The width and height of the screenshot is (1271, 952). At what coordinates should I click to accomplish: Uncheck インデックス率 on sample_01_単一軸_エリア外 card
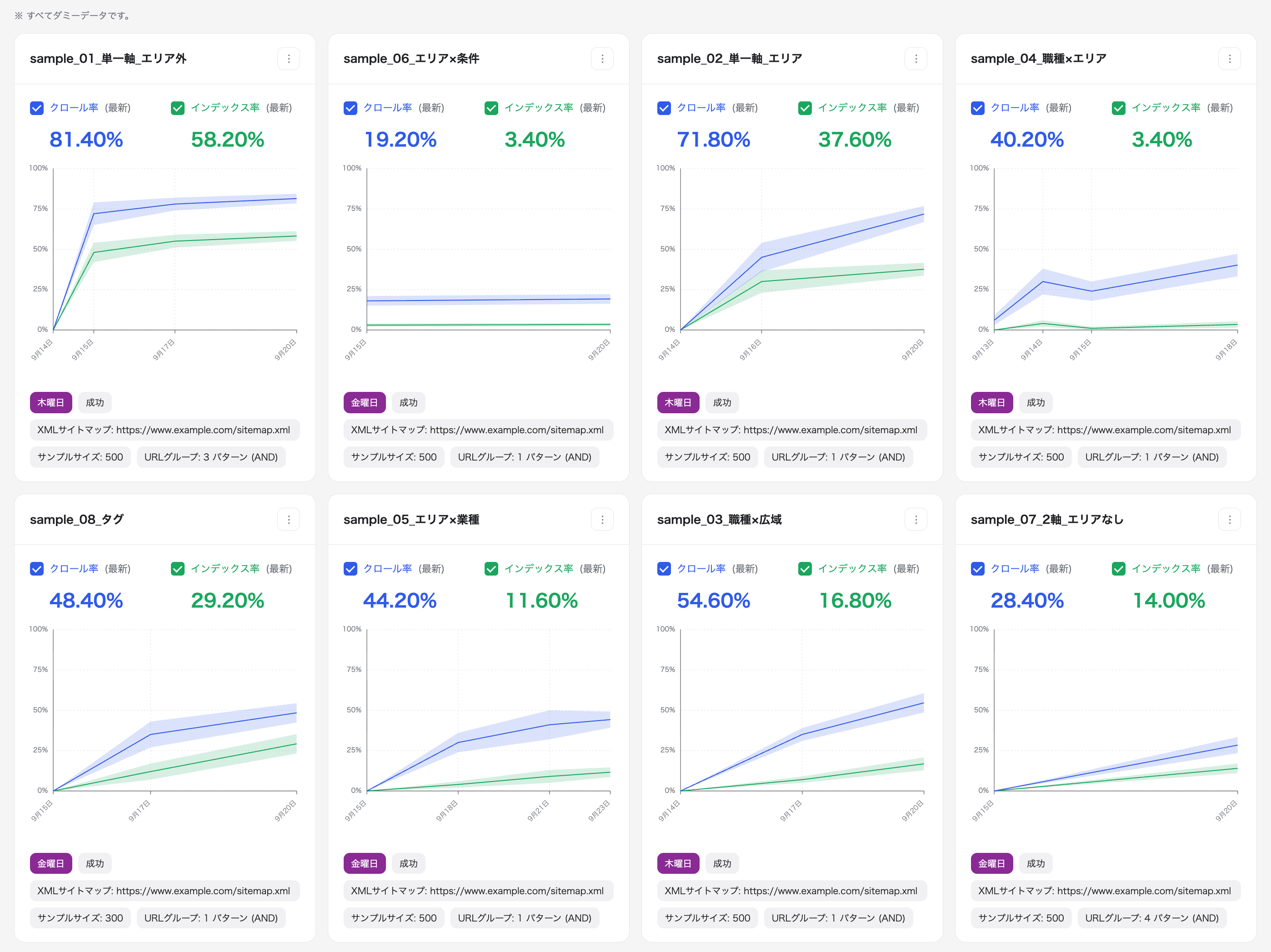(x=178, y=108)
